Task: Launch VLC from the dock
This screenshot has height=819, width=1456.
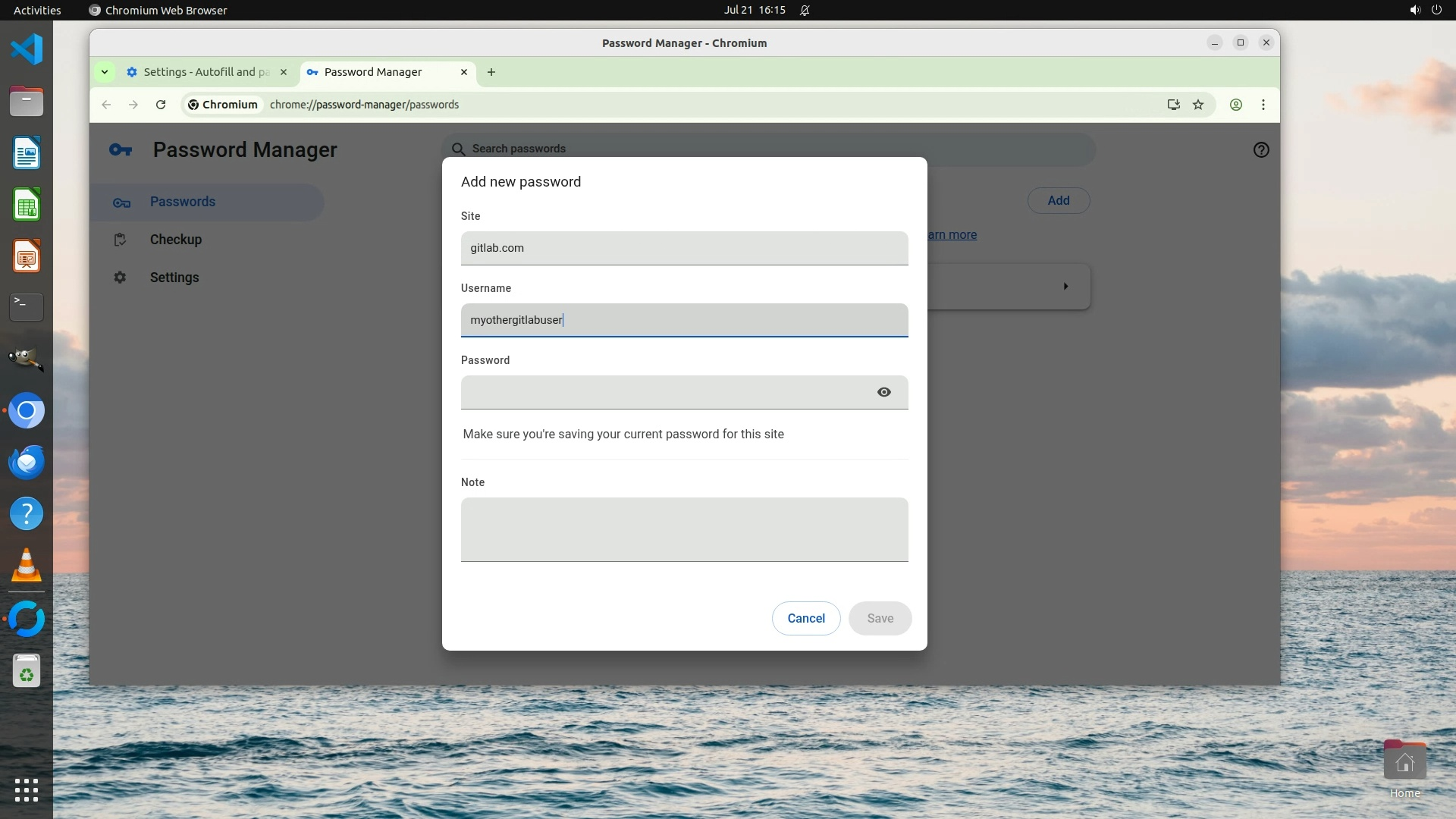Action: click(x=27, y=566)
